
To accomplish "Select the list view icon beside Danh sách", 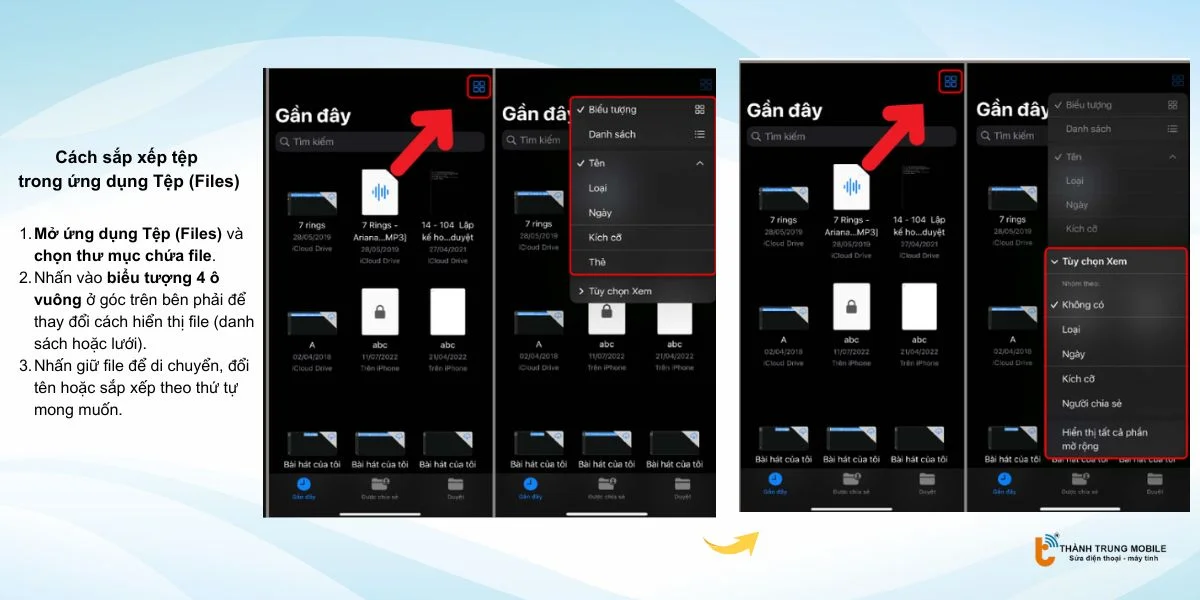I will (x=699, y=133).
